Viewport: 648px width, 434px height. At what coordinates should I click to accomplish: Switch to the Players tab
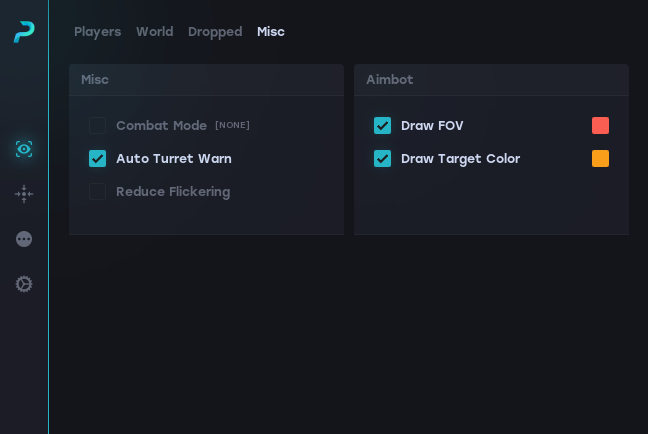tap(98, 32)
